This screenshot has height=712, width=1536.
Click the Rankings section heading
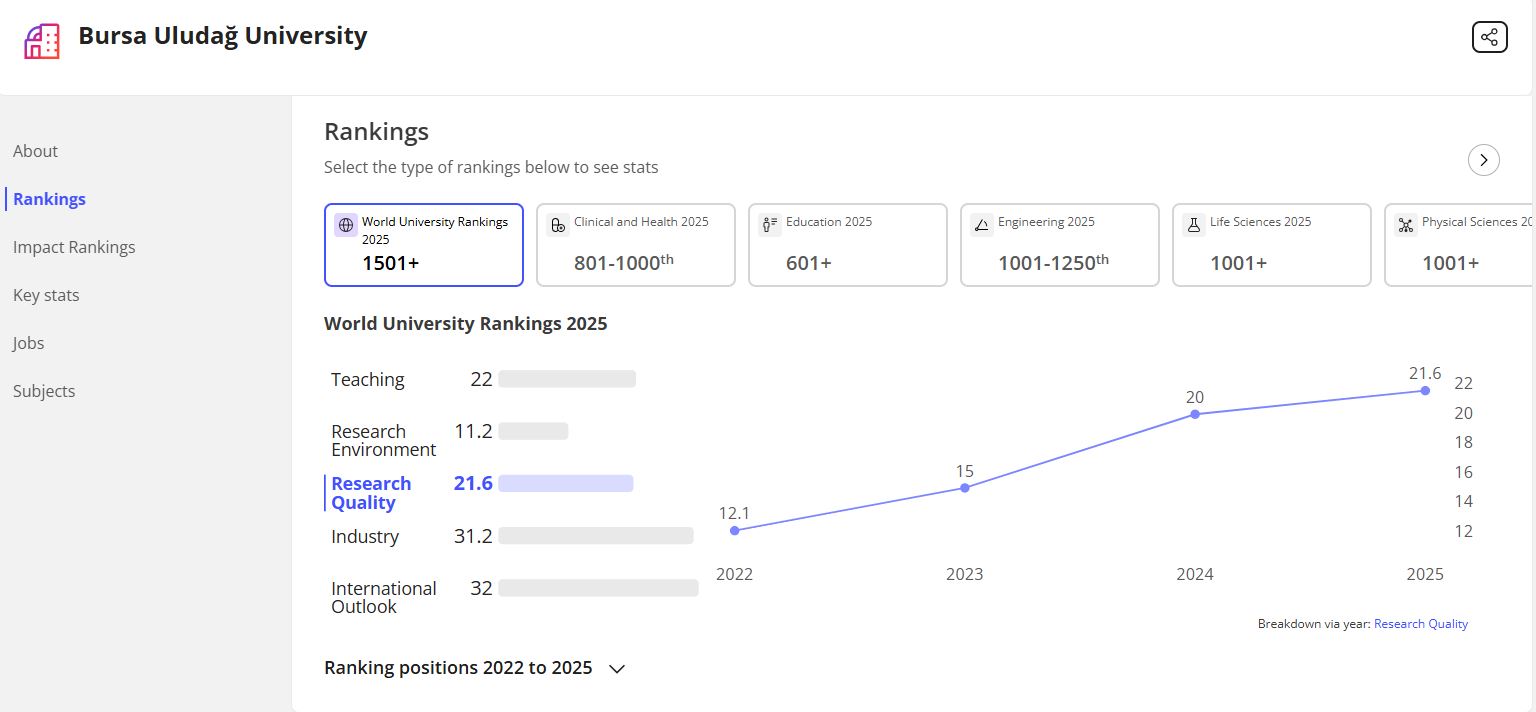click(376, 132)
